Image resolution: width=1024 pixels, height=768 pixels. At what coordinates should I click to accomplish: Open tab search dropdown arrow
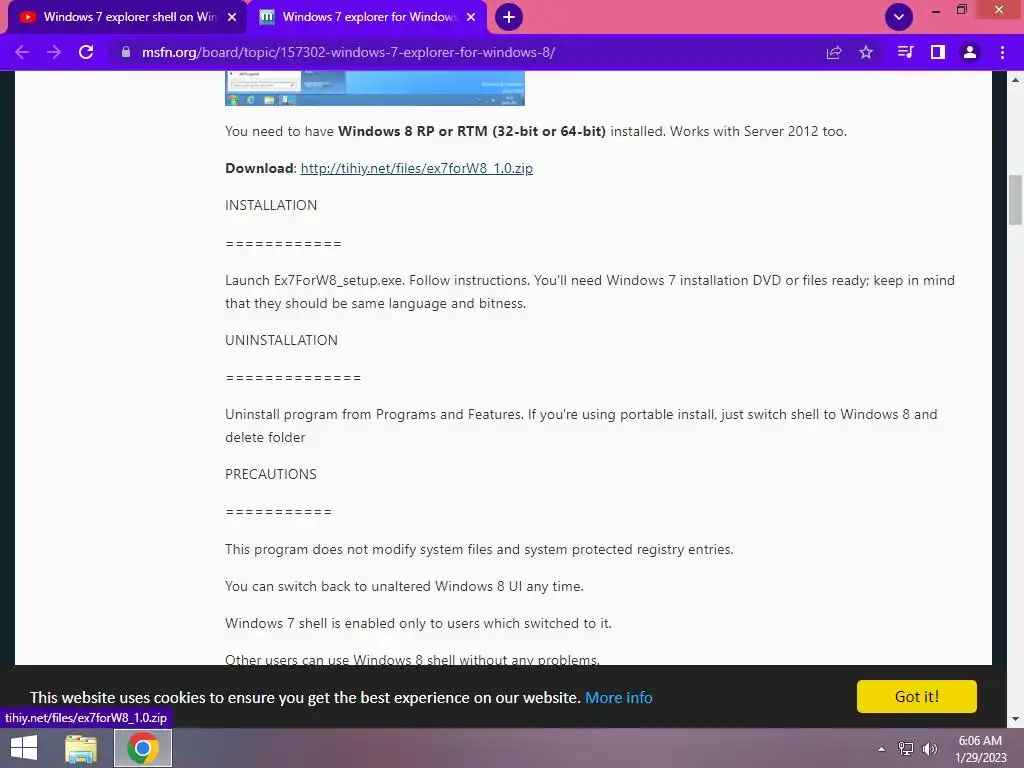(899, 17)
